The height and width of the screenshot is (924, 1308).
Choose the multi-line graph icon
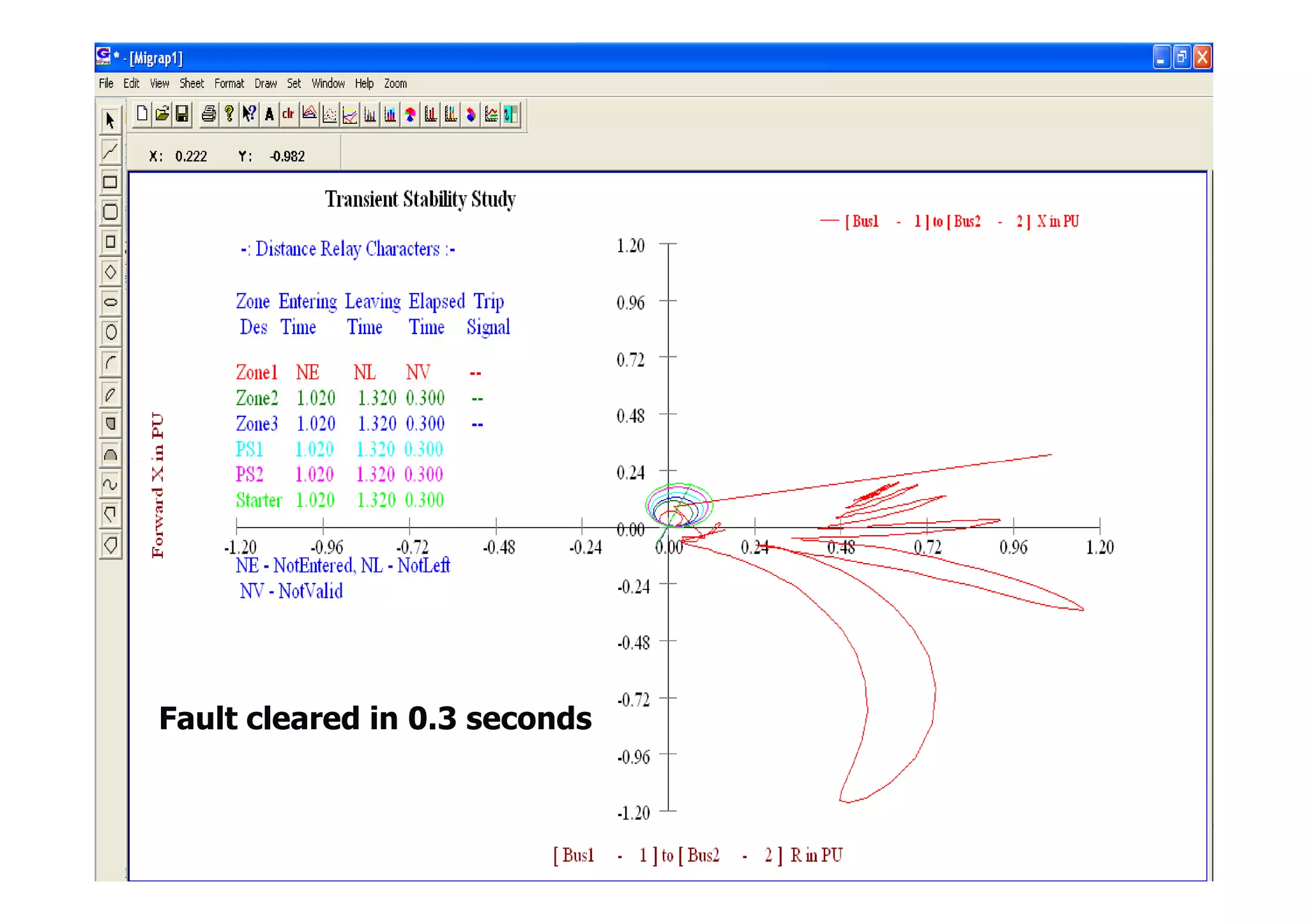click(350, 114)
